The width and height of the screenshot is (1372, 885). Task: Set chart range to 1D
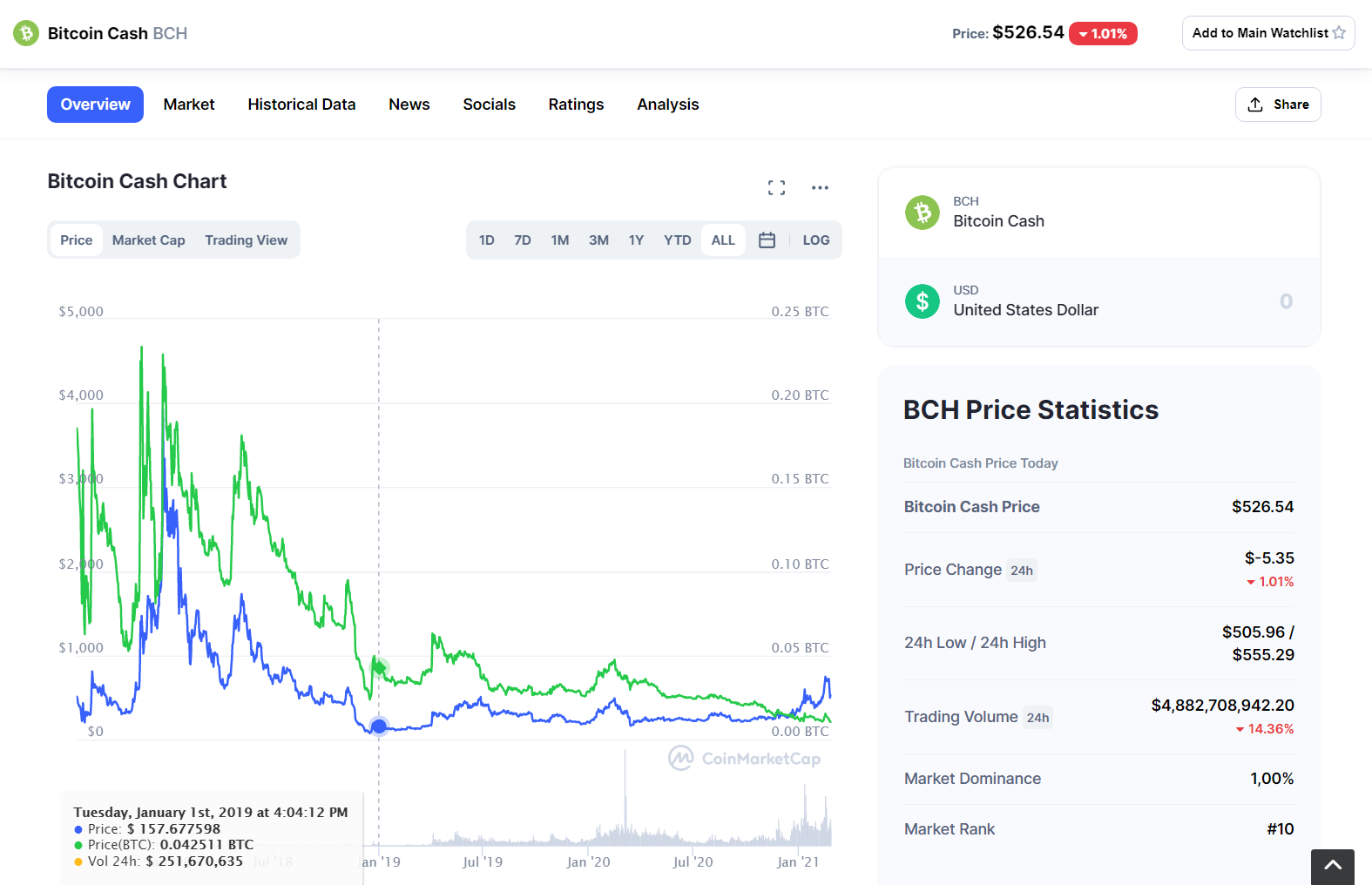pyautogui.click(x=487, y=240)
